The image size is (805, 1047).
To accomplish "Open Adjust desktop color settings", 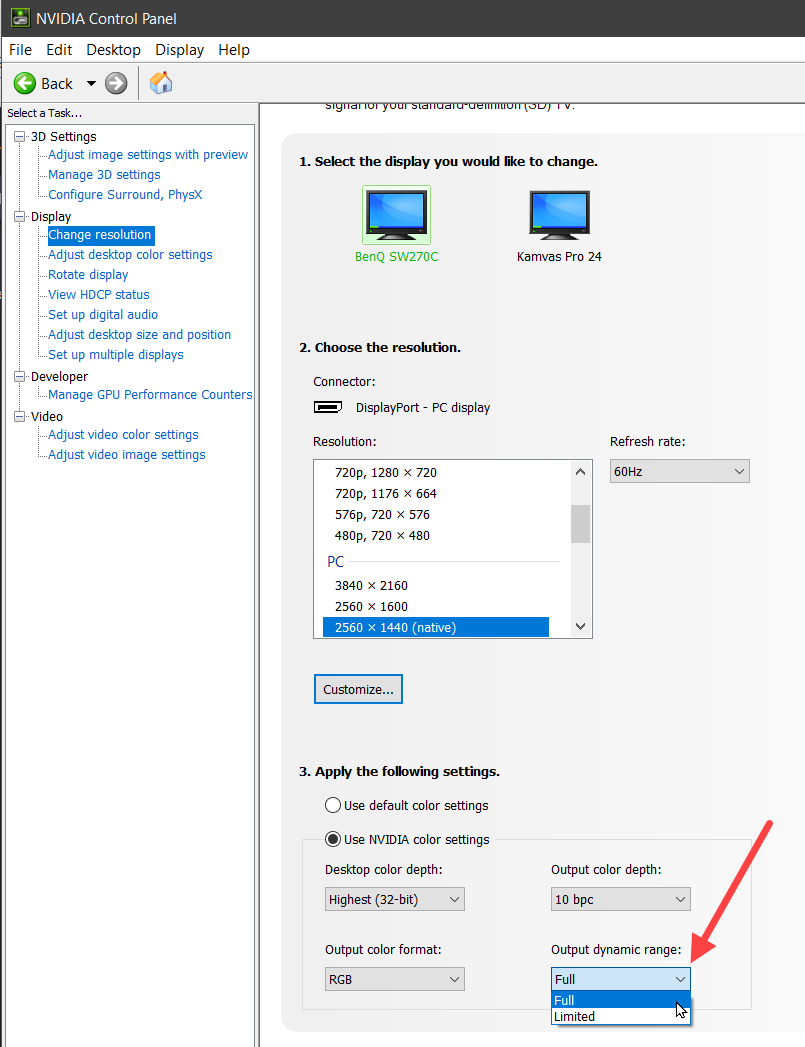I will [x=130, y=255].
